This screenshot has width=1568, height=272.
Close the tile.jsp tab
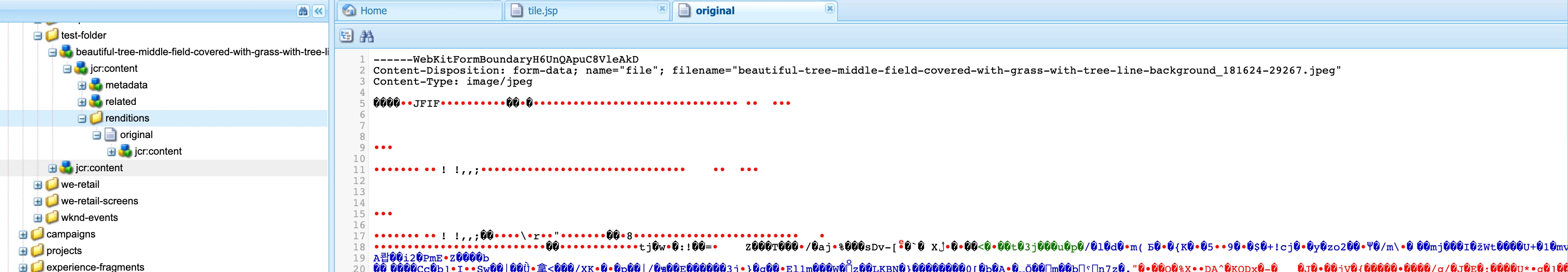(661, 8)
